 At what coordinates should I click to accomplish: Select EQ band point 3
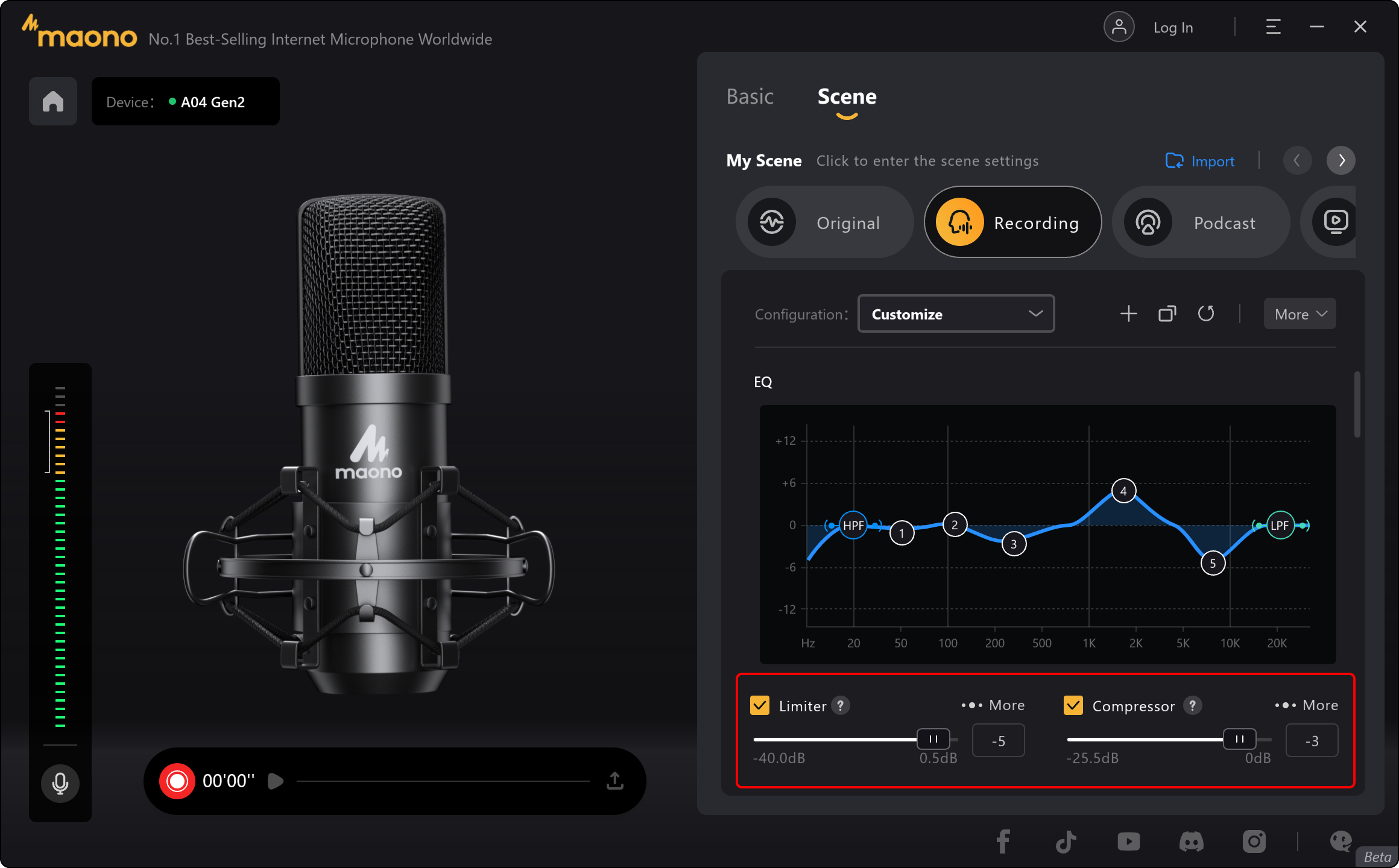tap(1014, 544)
